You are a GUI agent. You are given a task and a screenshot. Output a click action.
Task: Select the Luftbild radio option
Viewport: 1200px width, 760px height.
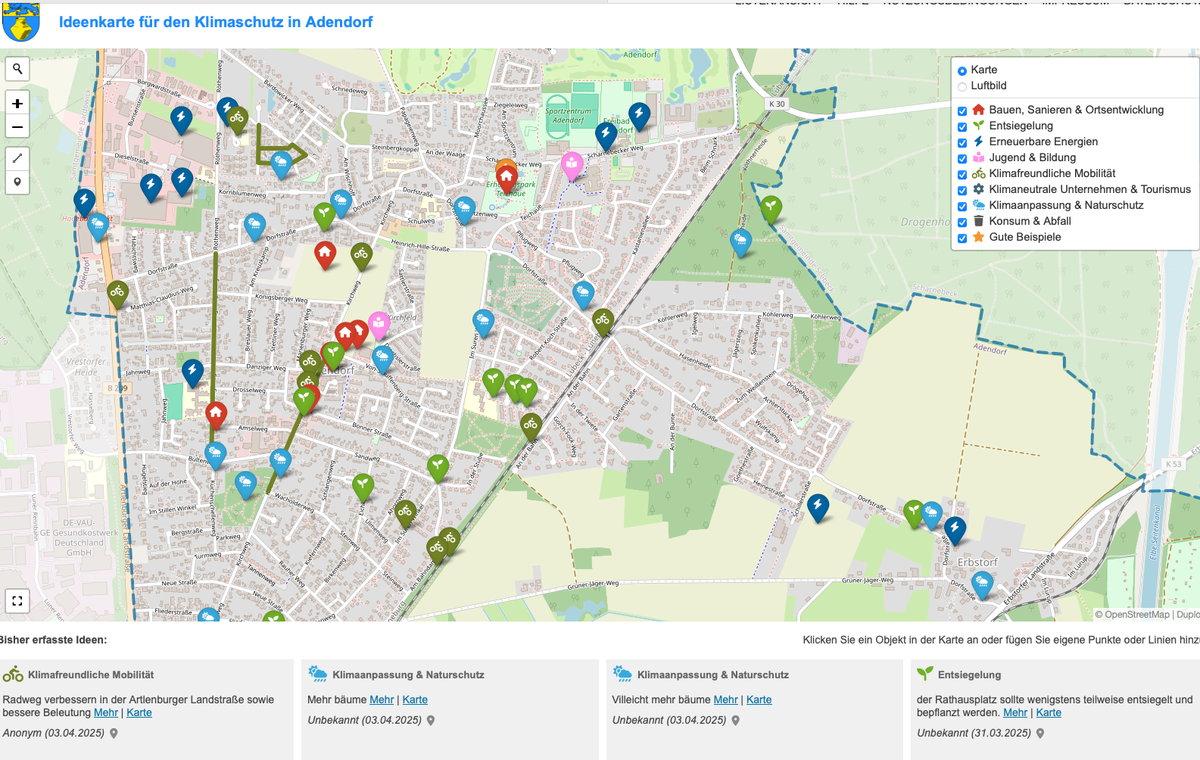point(962,87)
